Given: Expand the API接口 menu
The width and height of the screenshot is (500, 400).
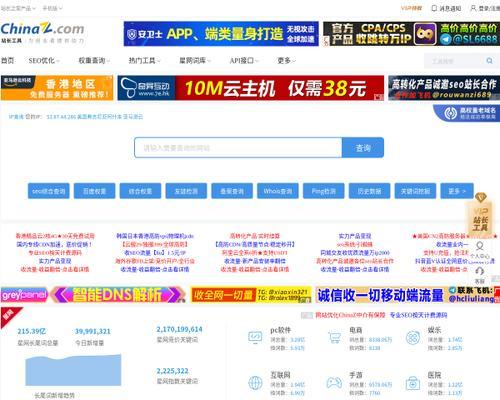Looking at the screenshot, I should coord(244,61).
